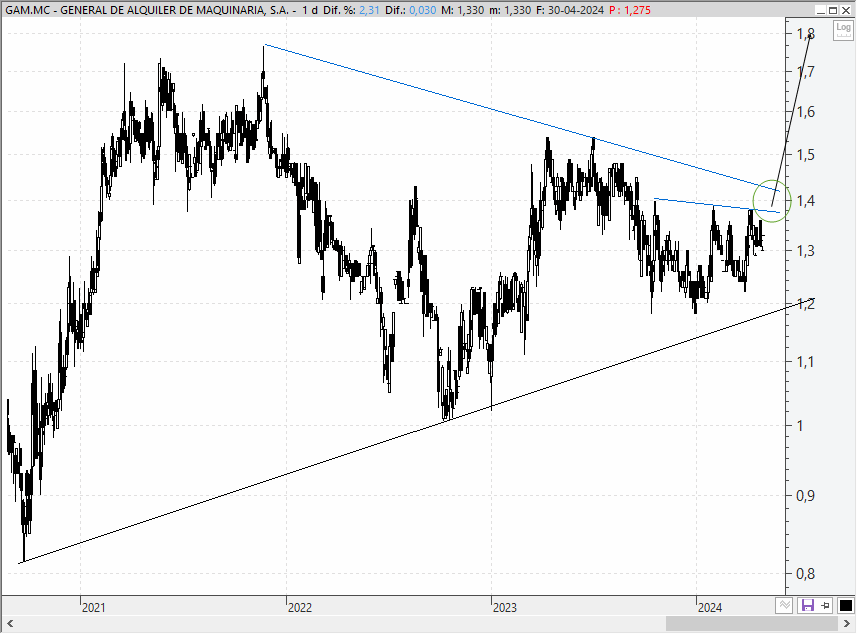Click the 2022 label on time axis

[300, 607]
